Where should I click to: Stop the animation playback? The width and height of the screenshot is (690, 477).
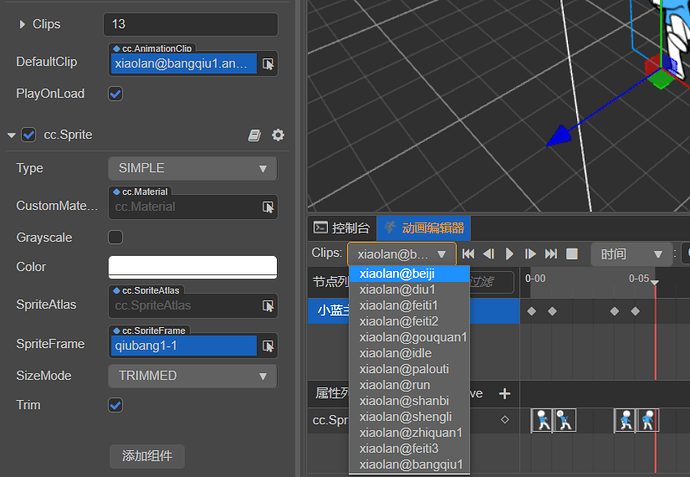coord(572,254)
